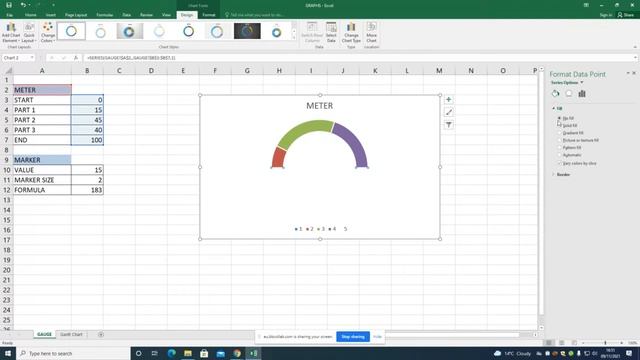640x360 pixels.
Task: Click the Tell me search box
Action: [x=254, y=15]
